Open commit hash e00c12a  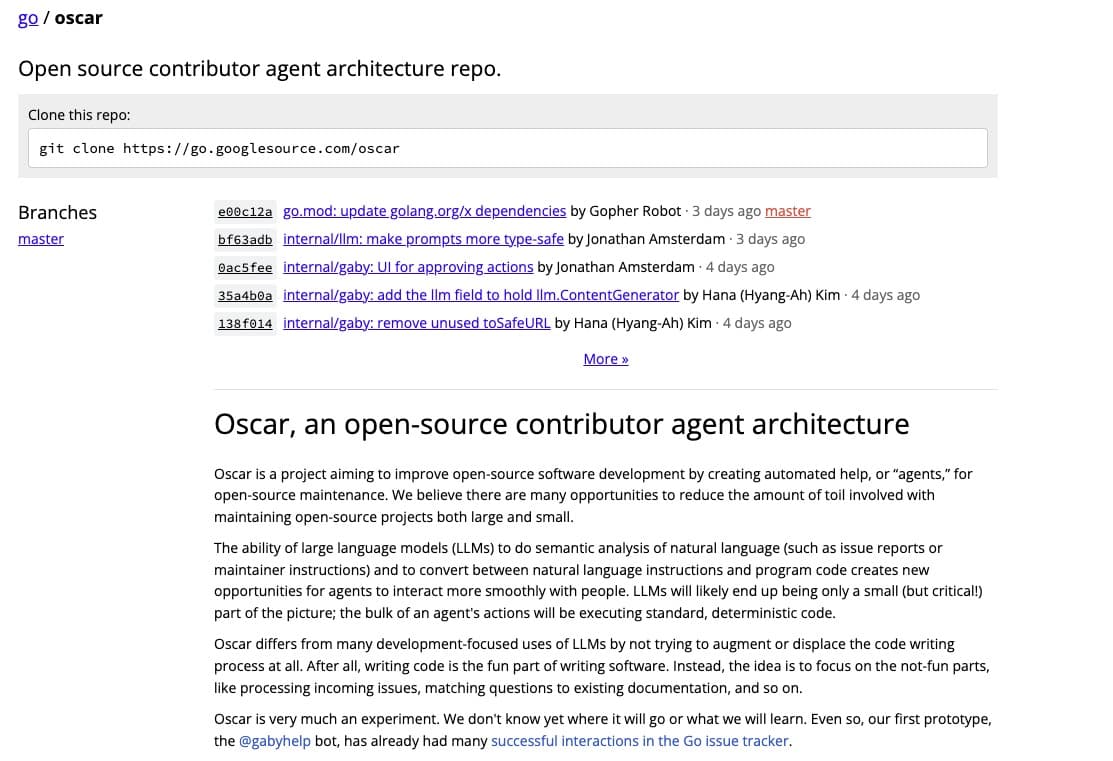245,212
